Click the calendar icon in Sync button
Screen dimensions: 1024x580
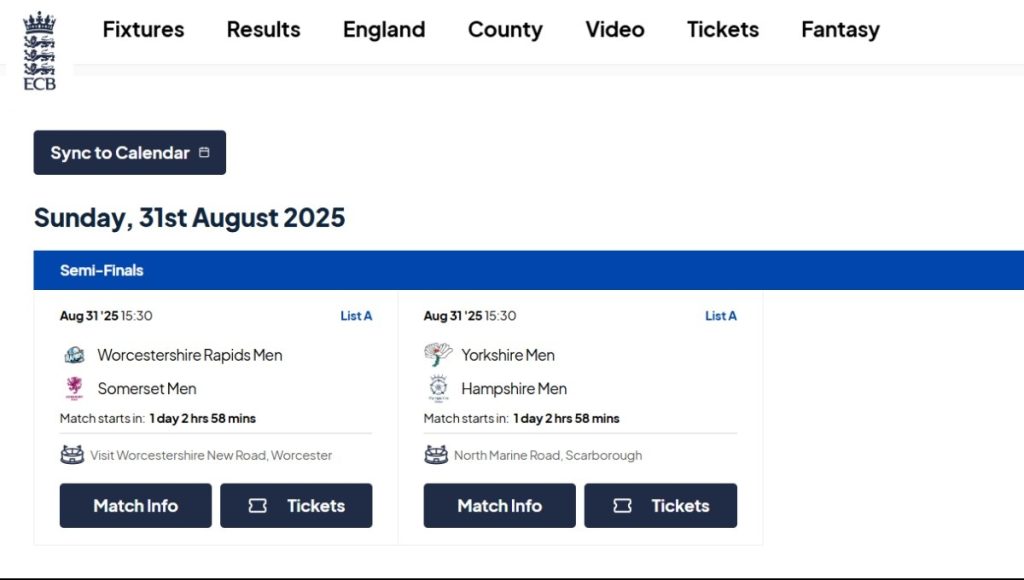point(204,152)
